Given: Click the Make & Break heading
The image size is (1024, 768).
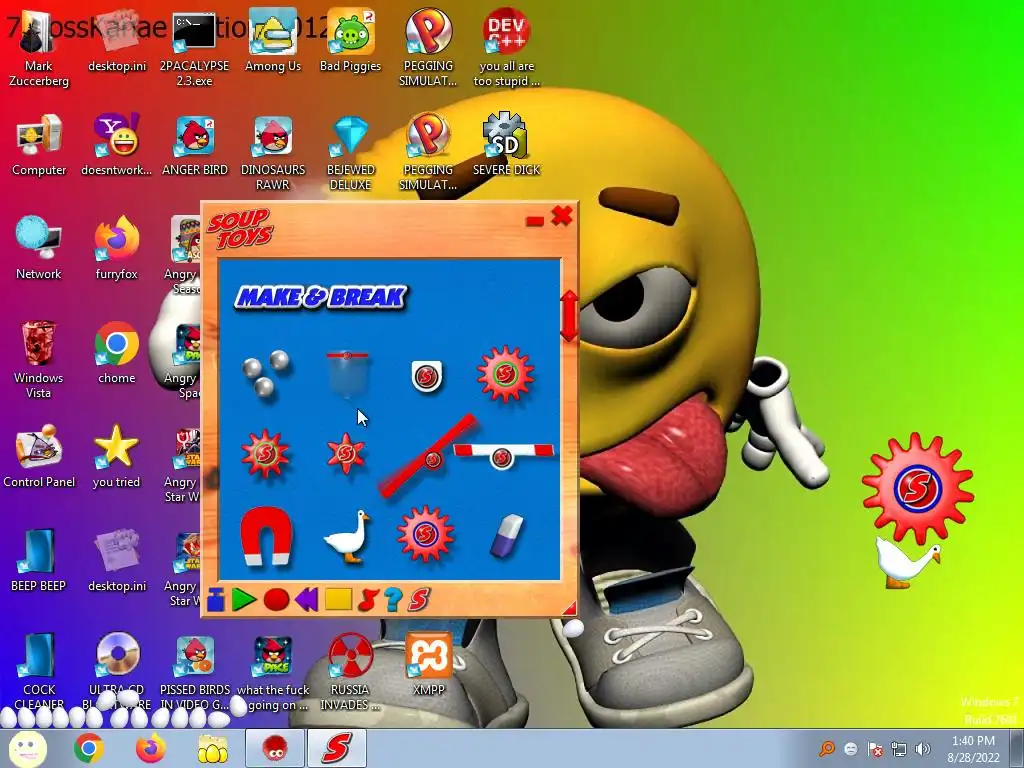Looking at the screenshot, I should (321, 297).
